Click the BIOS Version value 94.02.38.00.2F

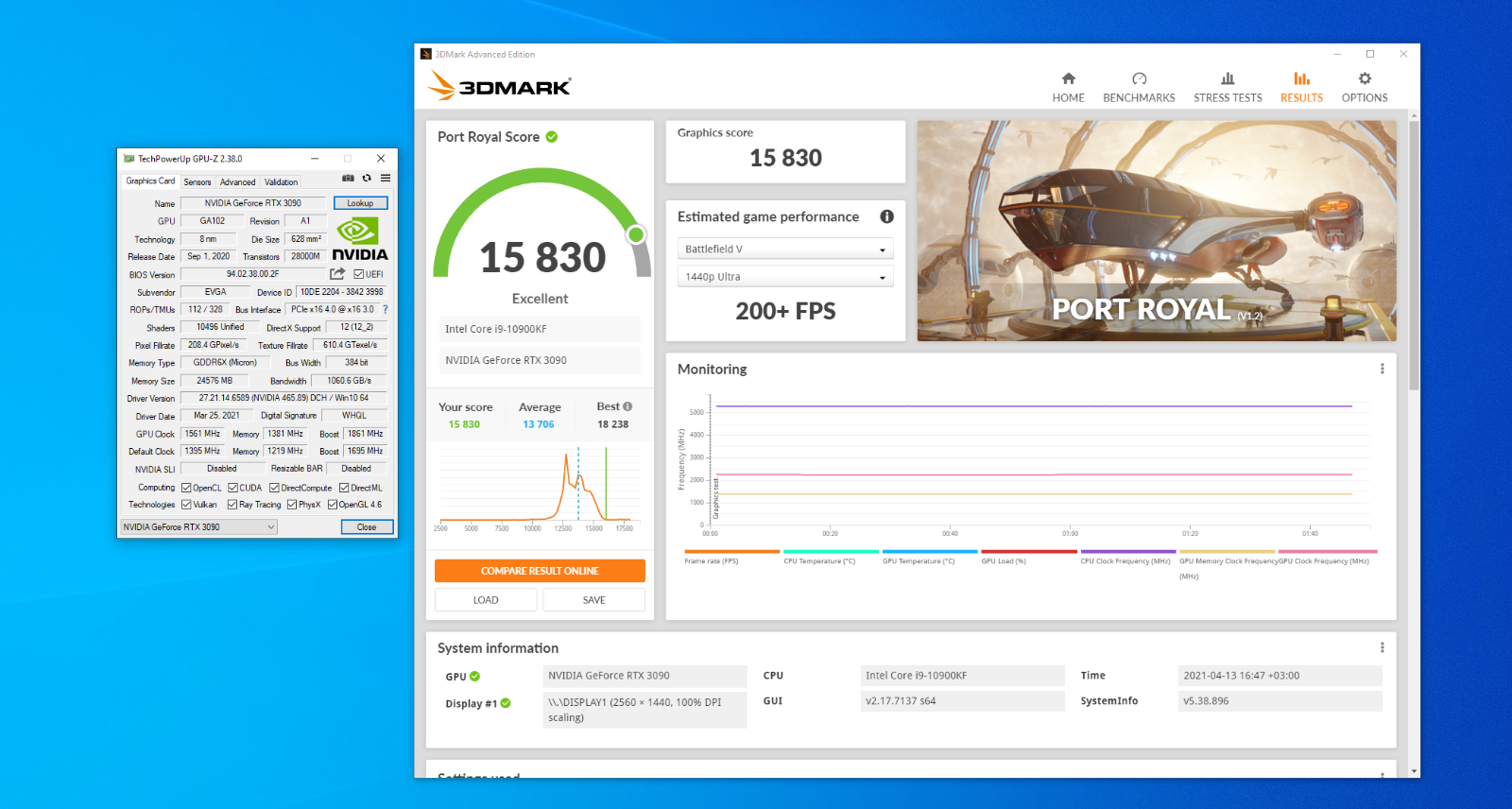pyautogui.click(x=252, y=274)
